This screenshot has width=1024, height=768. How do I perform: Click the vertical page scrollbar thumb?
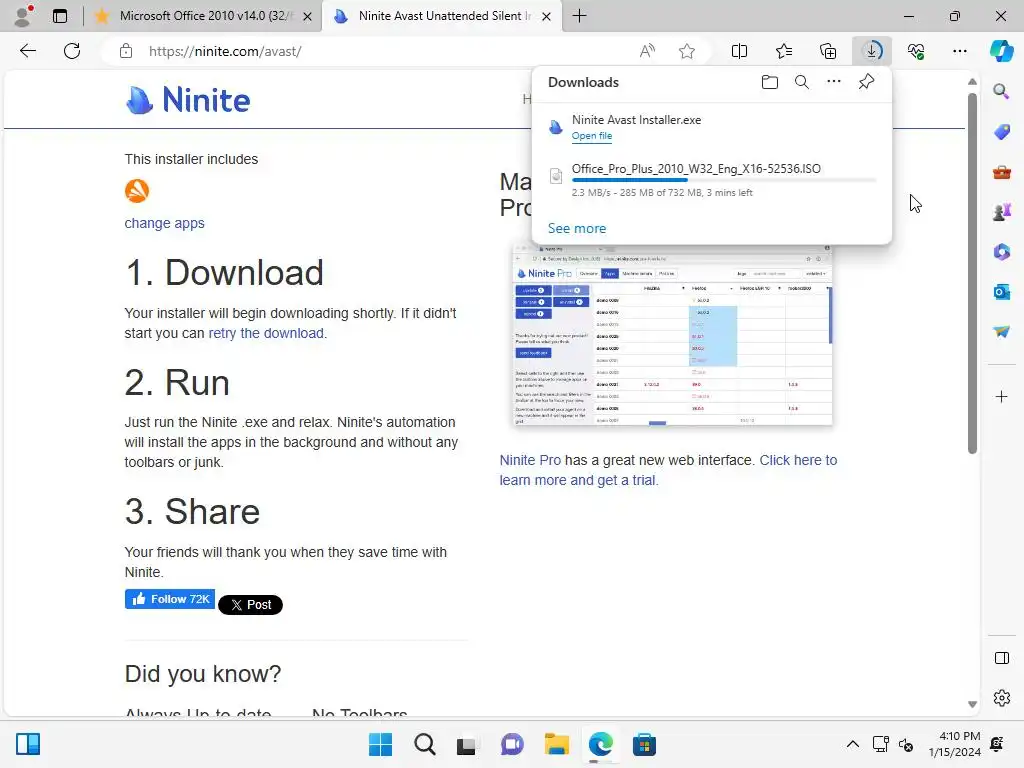click(x=972, y=273)
